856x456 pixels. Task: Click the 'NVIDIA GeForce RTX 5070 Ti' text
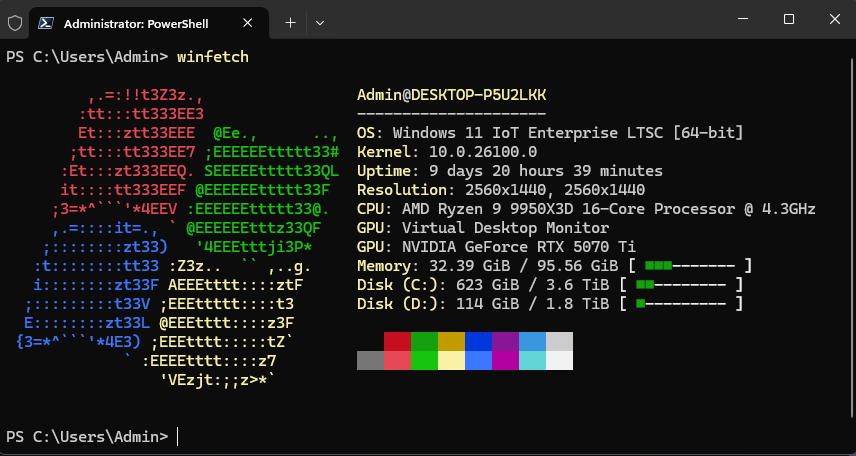coord(519,247)
